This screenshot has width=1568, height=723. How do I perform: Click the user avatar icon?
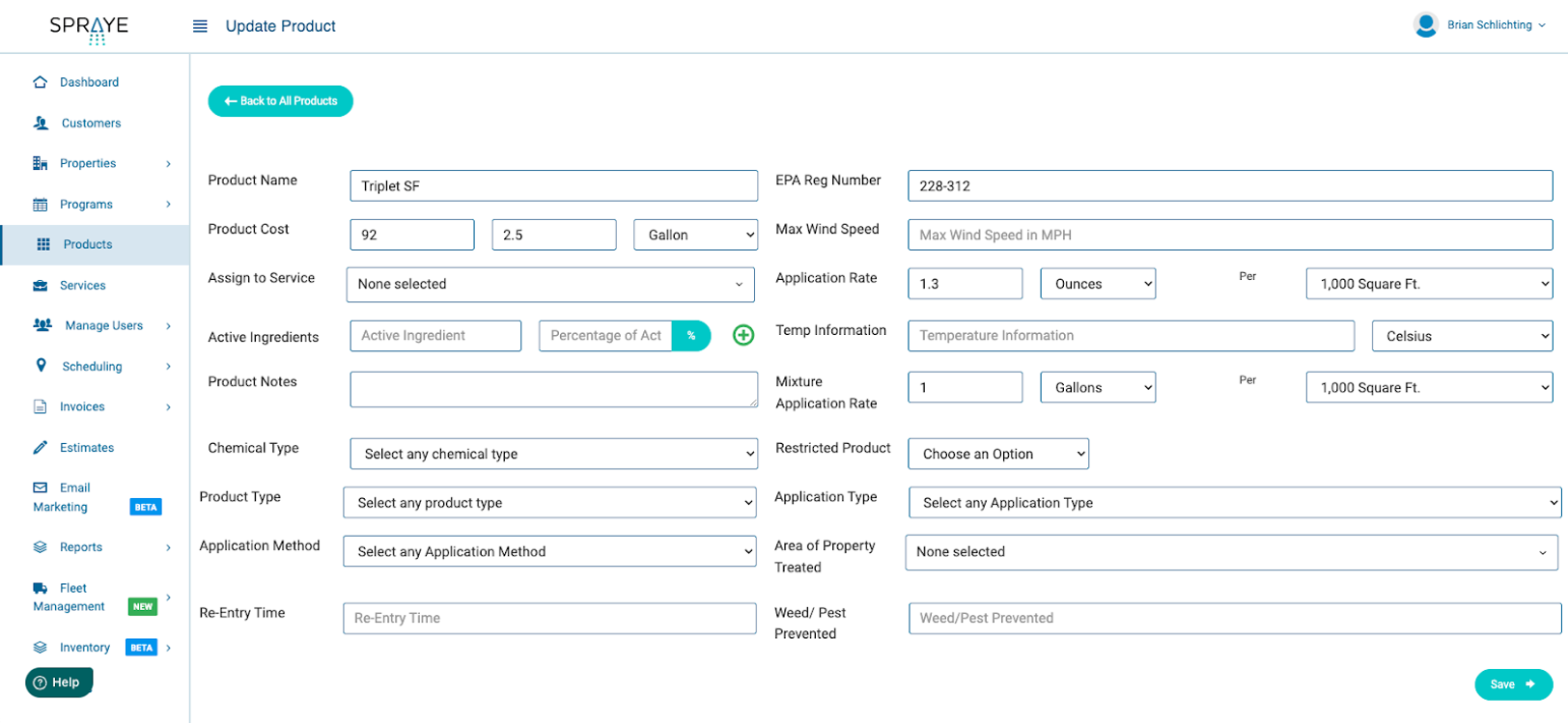(x=1426, y=25)
